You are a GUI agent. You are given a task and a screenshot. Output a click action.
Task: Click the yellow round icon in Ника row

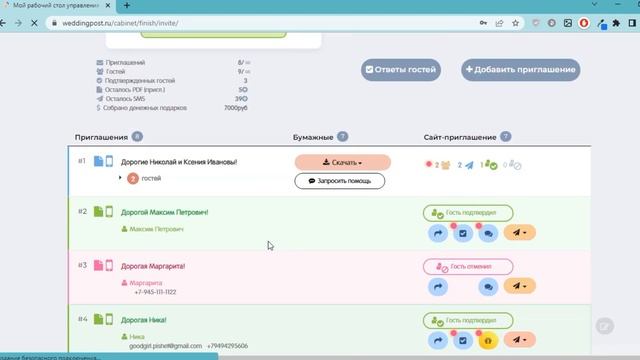(488, 340)
